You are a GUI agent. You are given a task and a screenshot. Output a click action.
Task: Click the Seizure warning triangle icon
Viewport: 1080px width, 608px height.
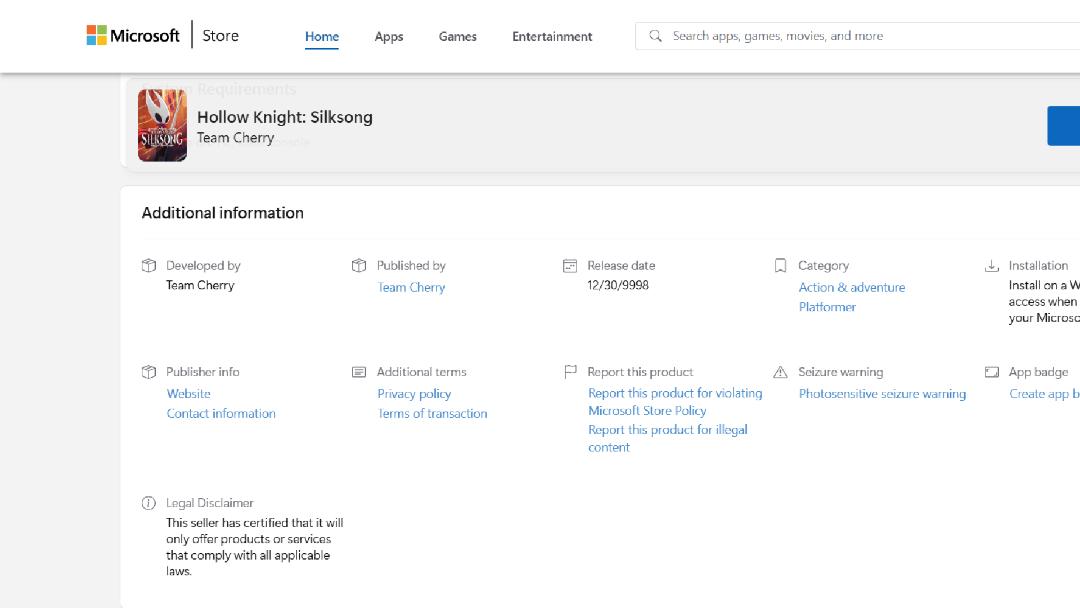pyautogui.click(x=780, y=372)
